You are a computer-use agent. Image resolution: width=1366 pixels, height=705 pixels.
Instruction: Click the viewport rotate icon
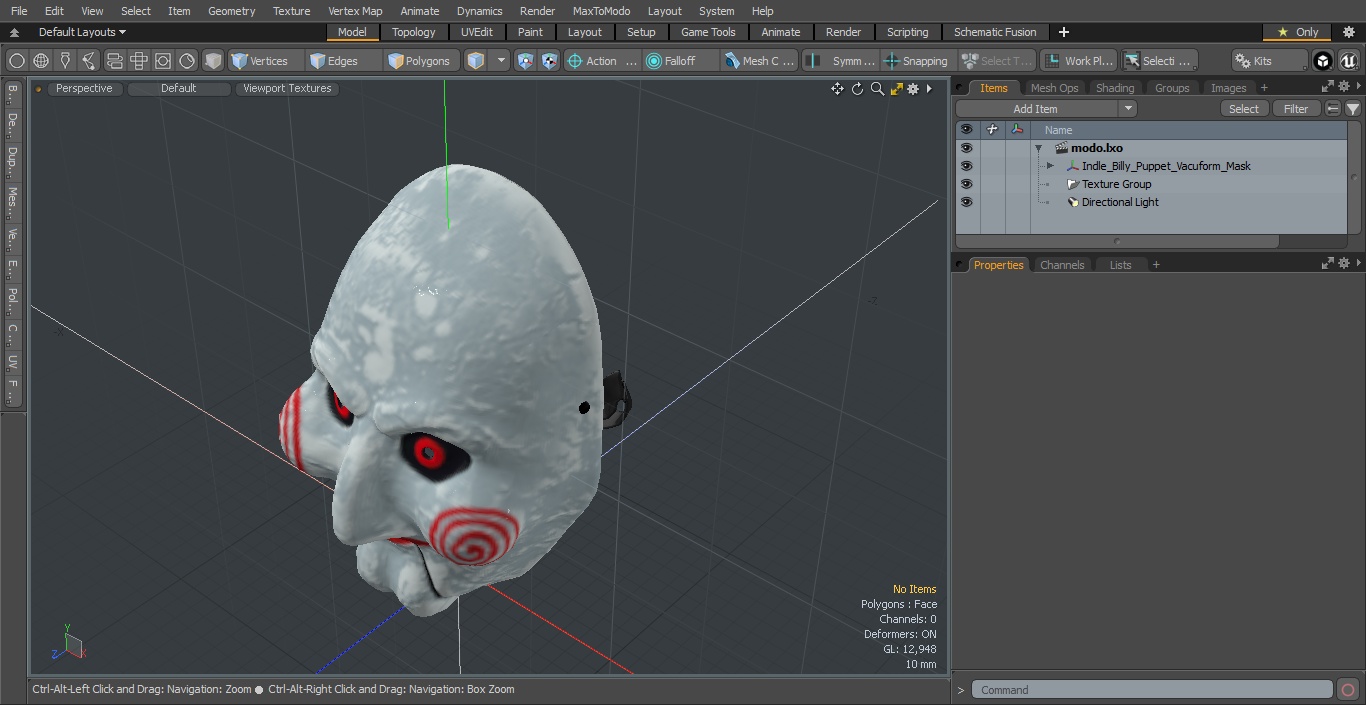click(857, 89)
